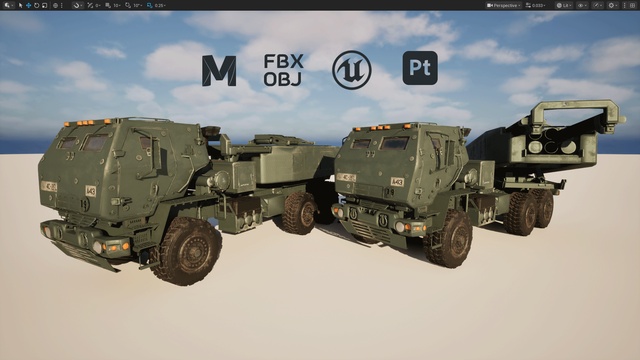
Task: Open transform options three-dot menu
Action: coord(62,5)
